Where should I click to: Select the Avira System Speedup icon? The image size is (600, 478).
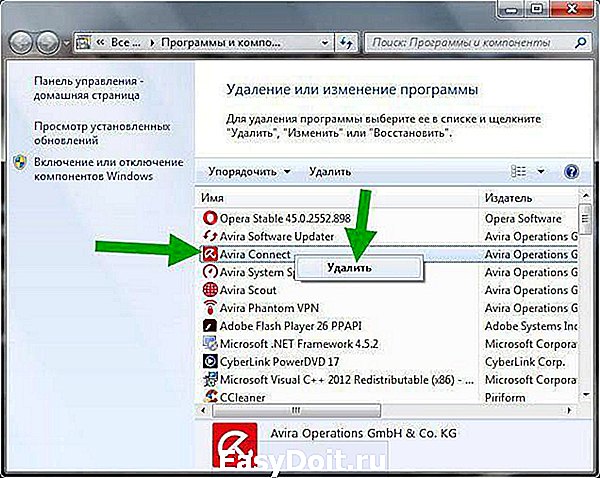click(210, 272)
